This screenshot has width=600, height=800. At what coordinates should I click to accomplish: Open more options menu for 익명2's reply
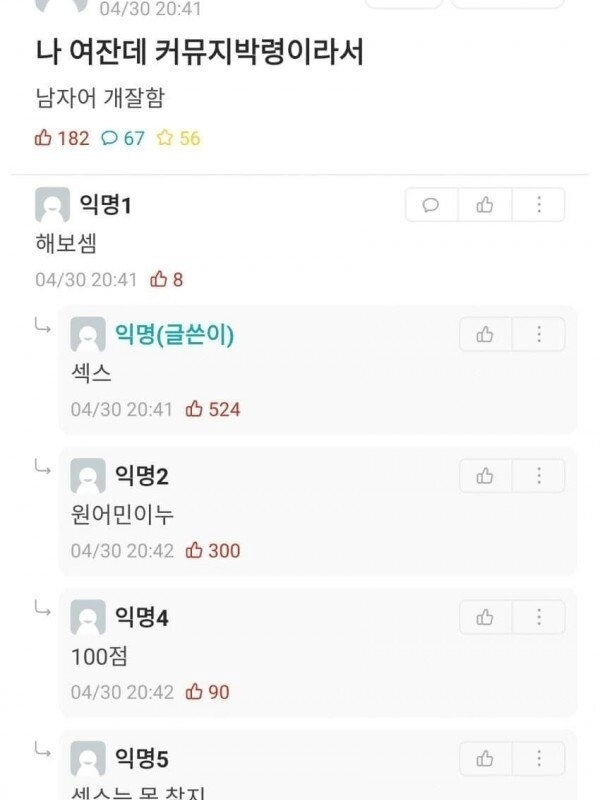539,476
